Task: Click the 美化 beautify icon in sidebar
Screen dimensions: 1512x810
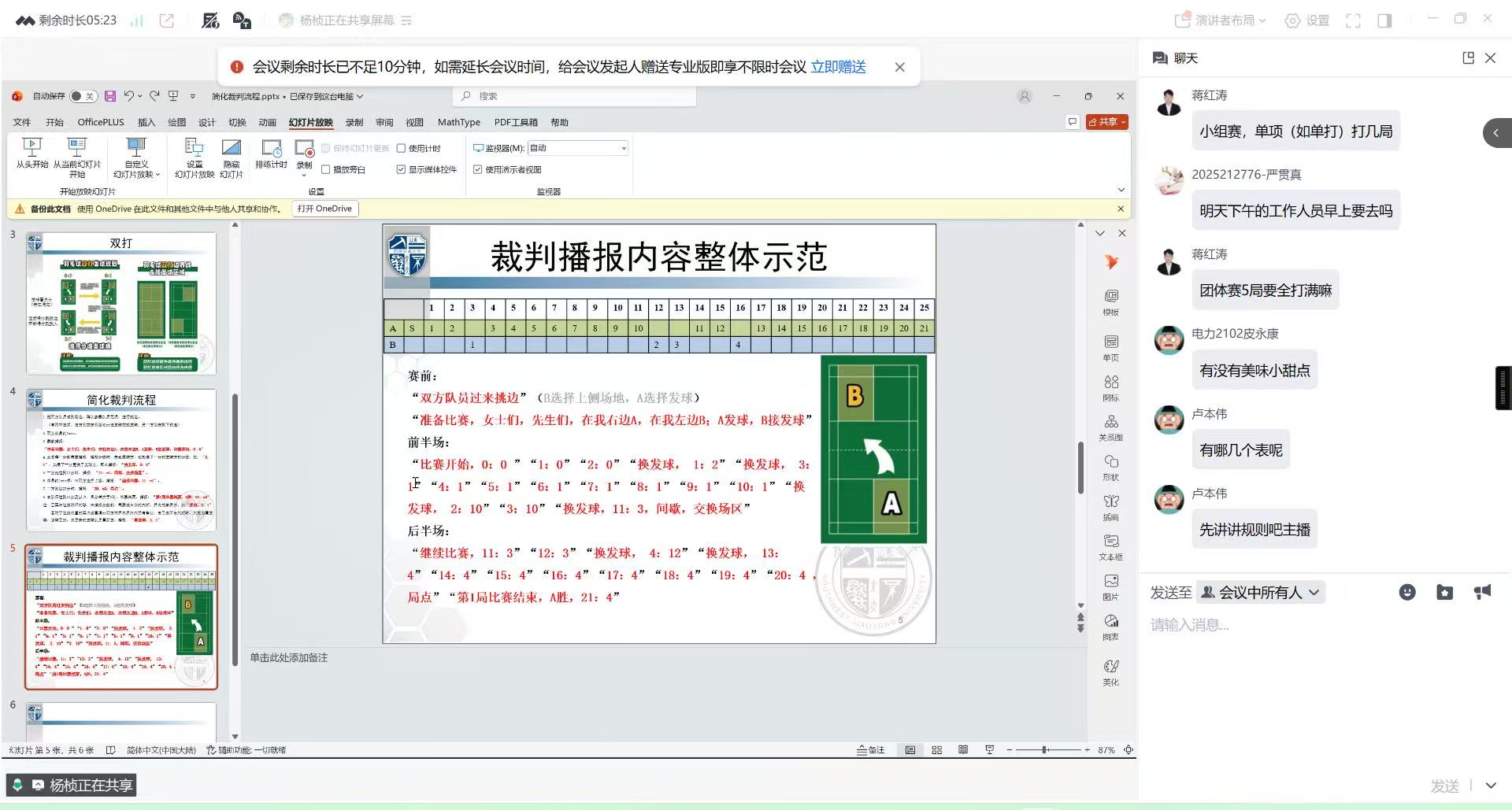Action: [1111, 671]
